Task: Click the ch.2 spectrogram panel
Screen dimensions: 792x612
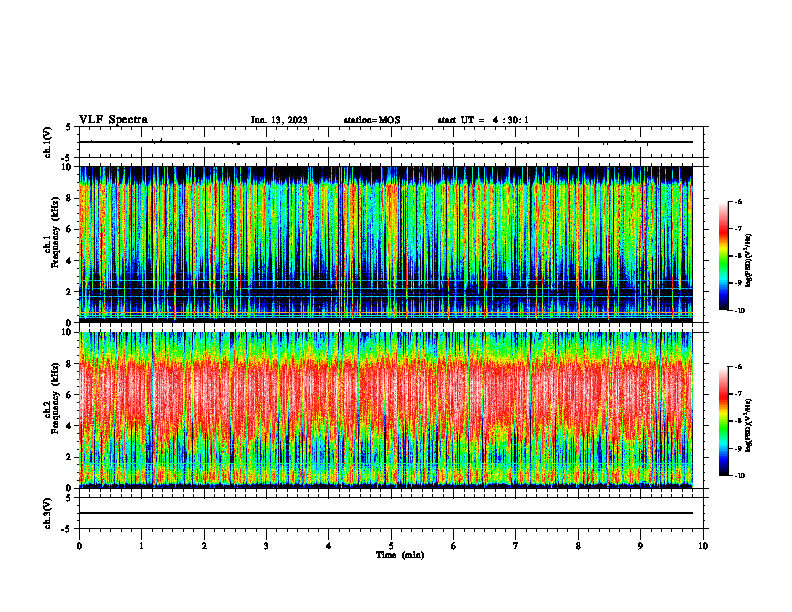Action: click(x=386, y=410)
